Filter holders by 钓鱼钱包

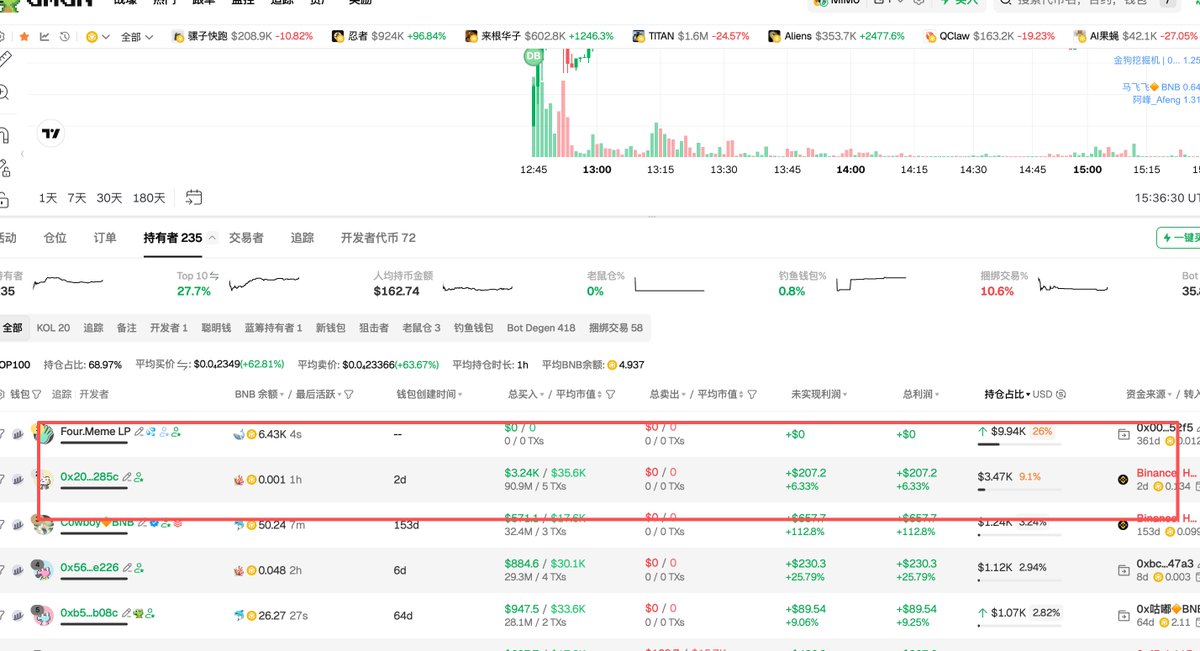(x=474, y=328)
